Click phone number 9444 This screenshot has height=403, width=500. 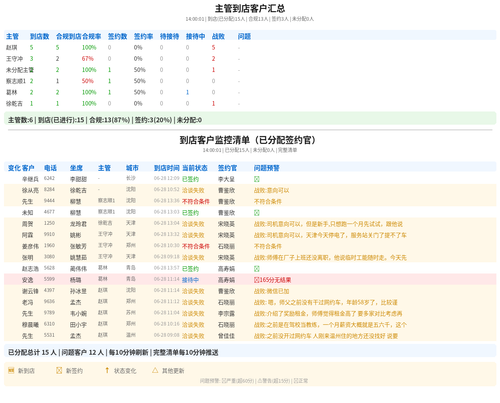coord(49,201)
